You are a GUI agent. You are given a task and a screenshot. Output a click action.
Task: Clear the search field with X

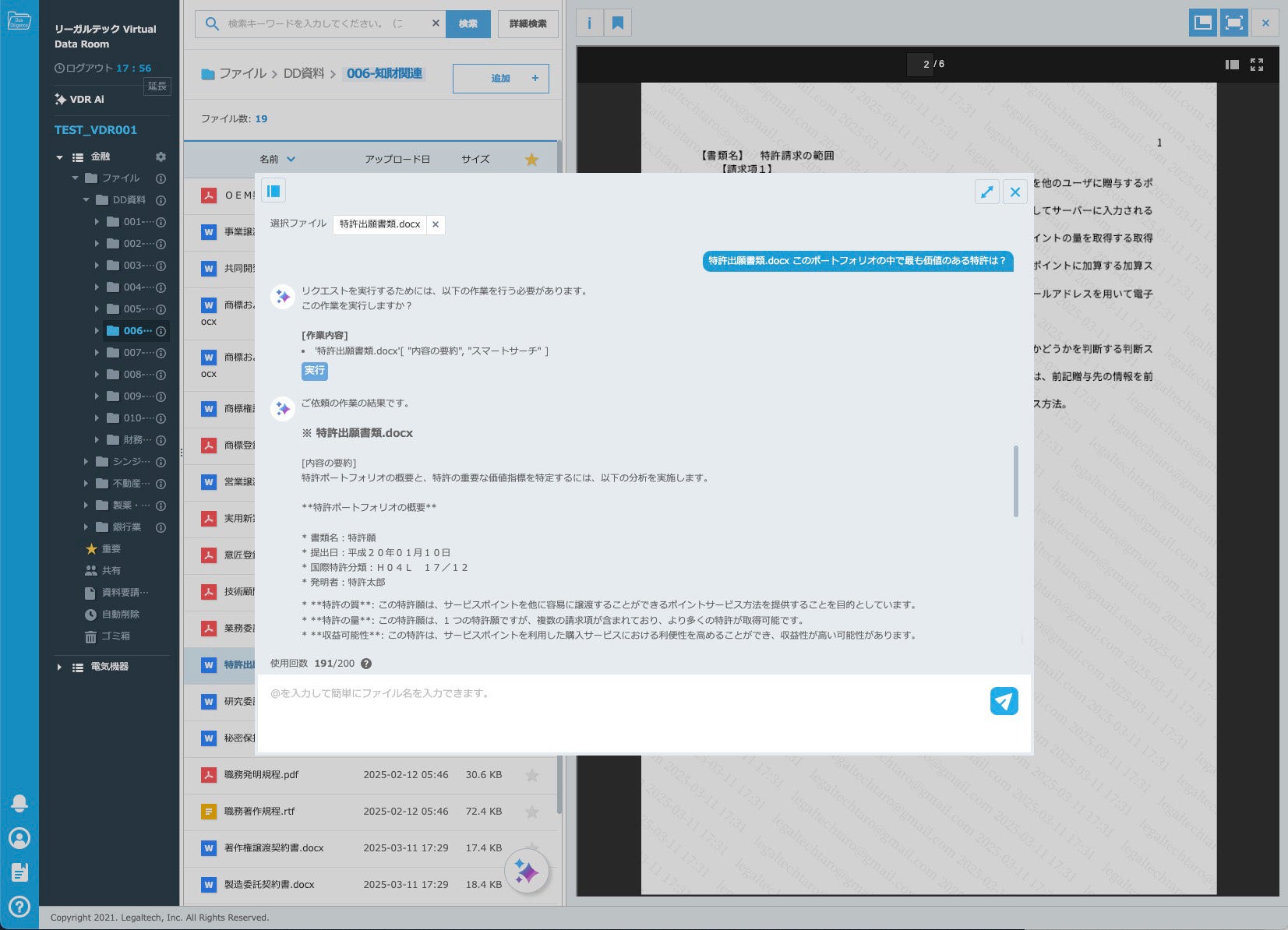tap(436, 23)
